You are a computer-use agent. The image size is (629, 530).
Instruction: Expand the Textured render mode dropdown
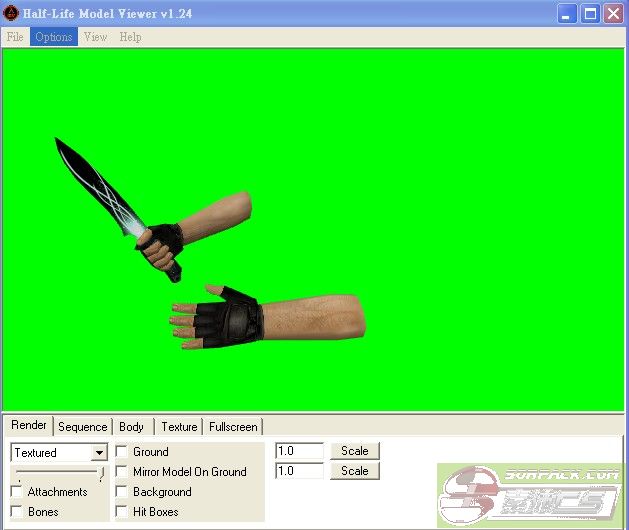click(99, 453)
